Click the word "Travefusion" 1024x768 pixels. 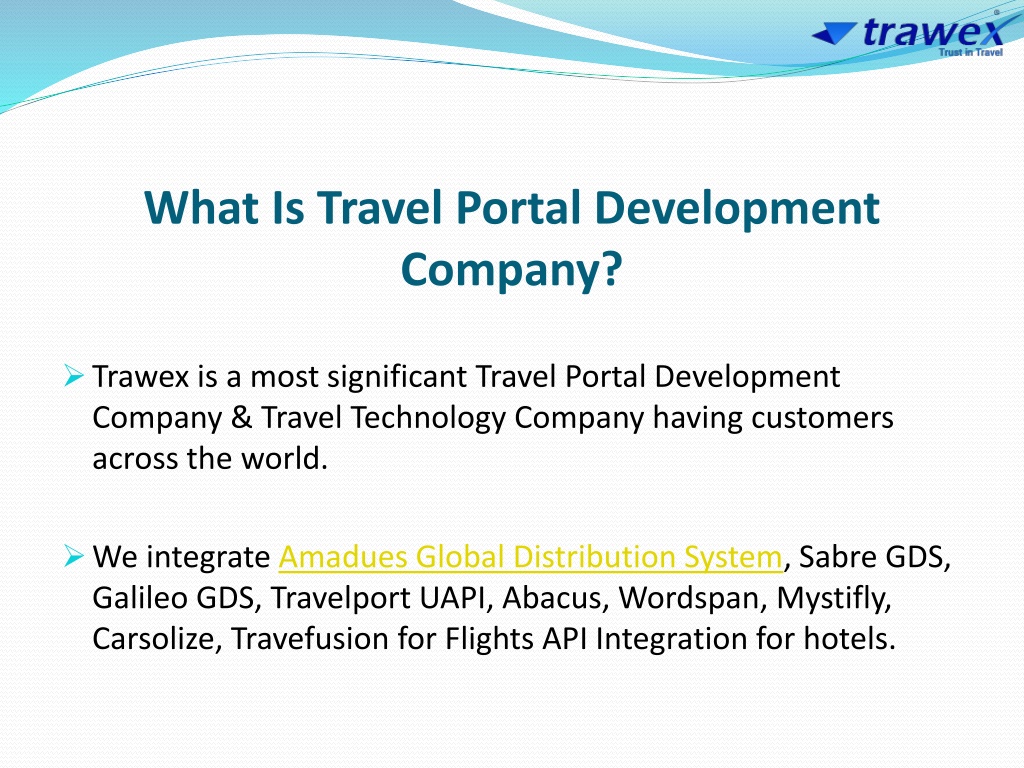tap(310, 639)
